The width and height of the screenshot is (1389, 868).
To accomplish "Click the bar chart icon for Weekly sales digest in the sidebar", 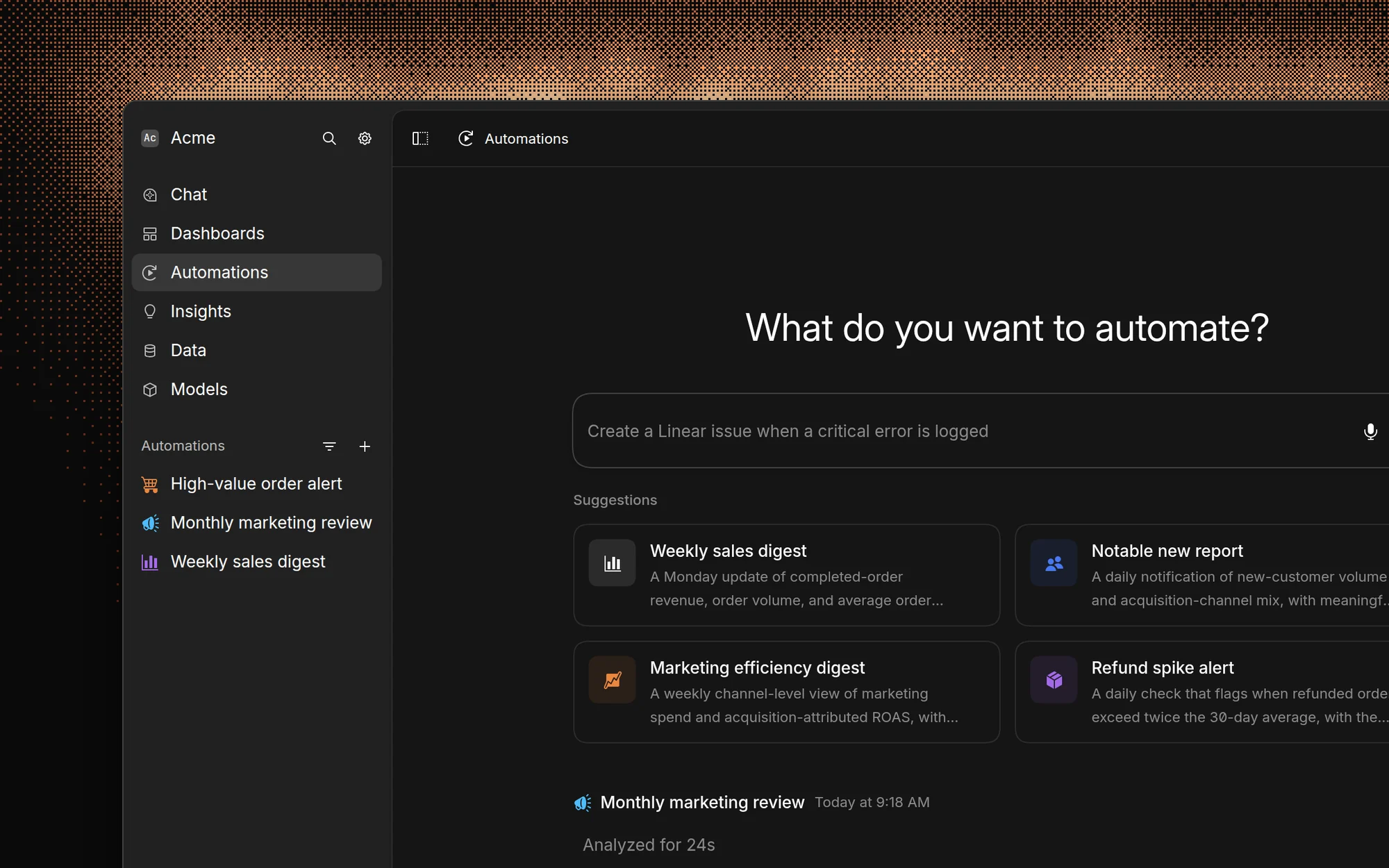I will click(150, 562).
